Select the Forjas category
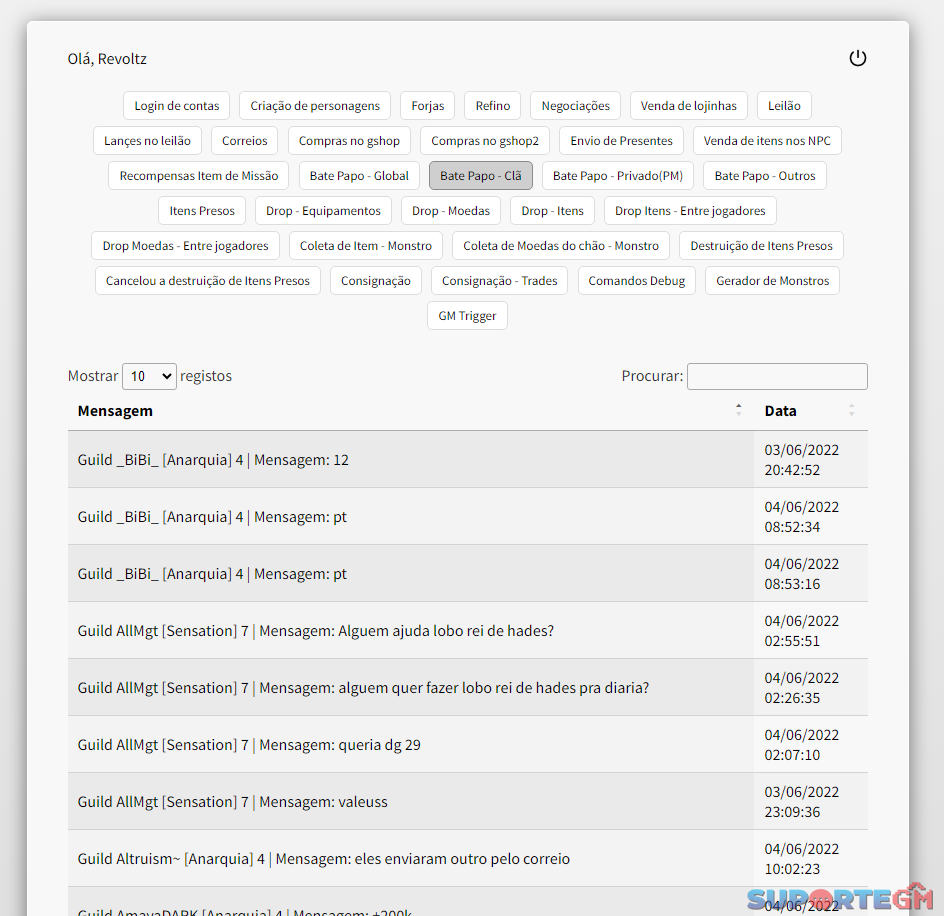Image resolution: width=944 pixels, height=916 pixels. click(427, 106)
